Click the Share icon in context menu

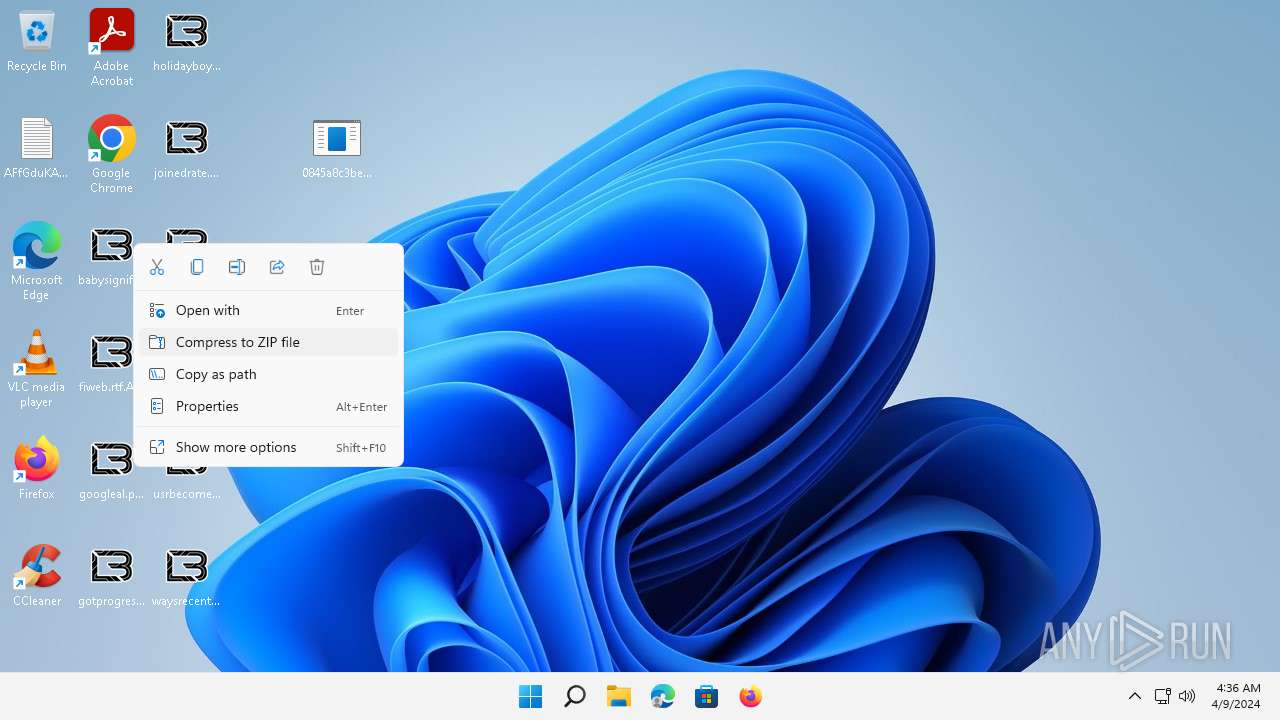277,267
